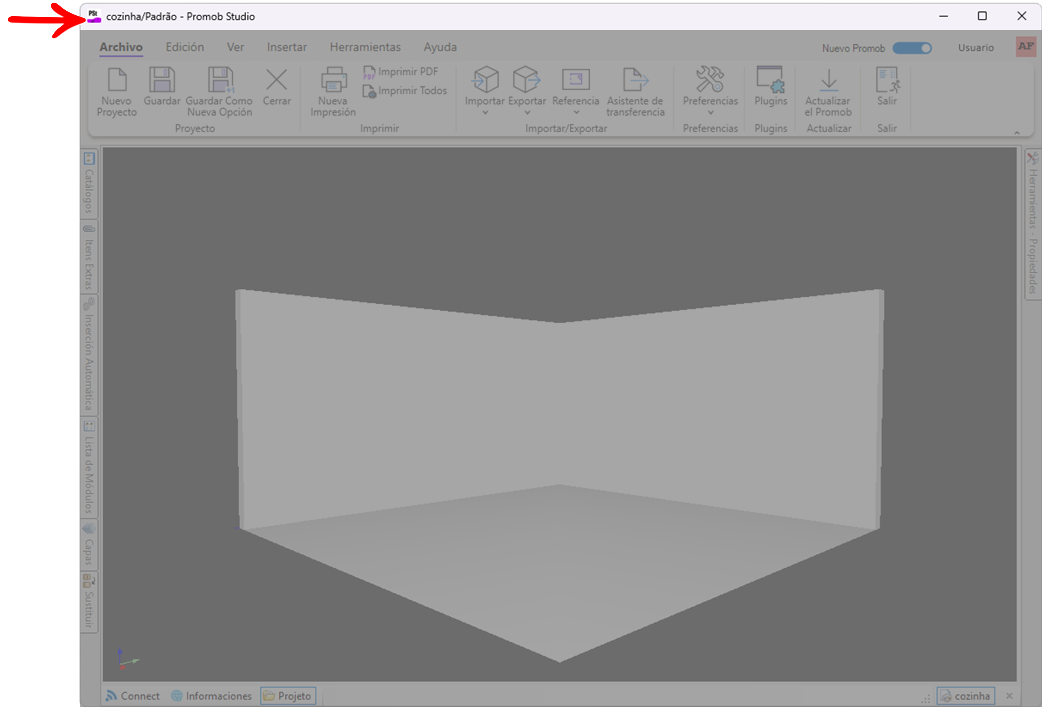The image size is (1042, 707).
Task: Click the Preferencias tools icon
Action: (710, 80)
